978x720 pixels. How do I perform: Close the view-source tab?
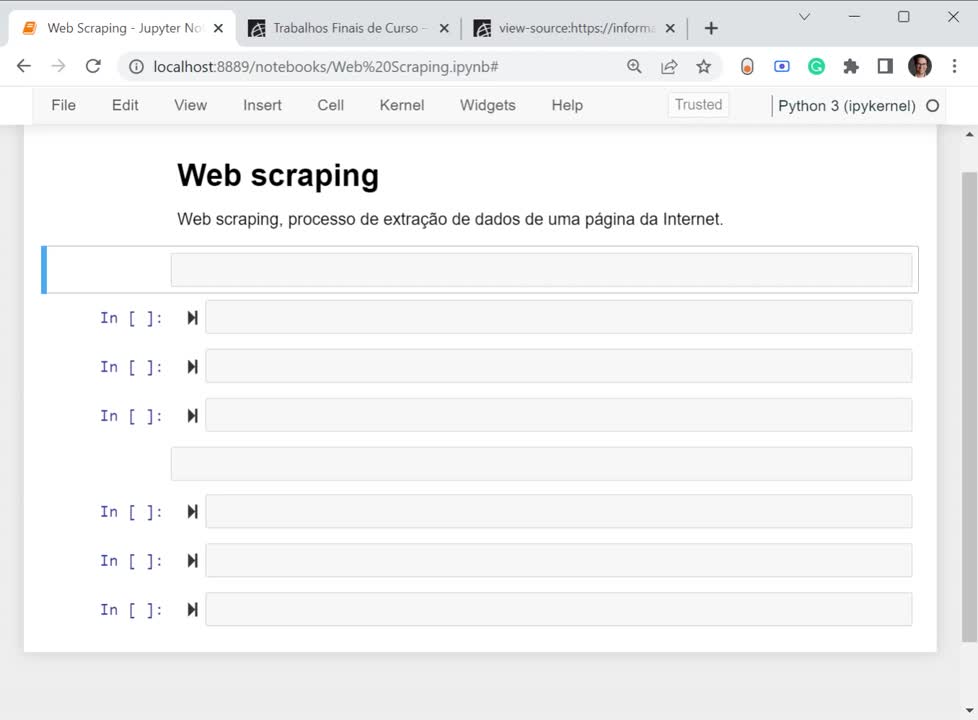coord(670,29)
